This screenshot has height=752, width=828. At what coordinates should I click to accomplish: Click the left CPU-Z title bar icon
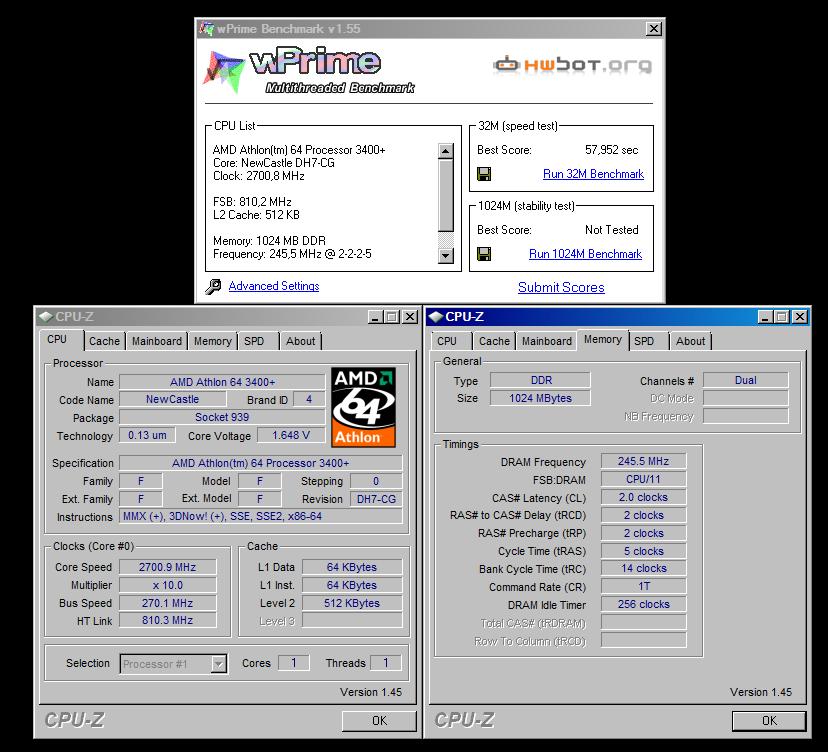pyautogui.click(x=46, y=316)
